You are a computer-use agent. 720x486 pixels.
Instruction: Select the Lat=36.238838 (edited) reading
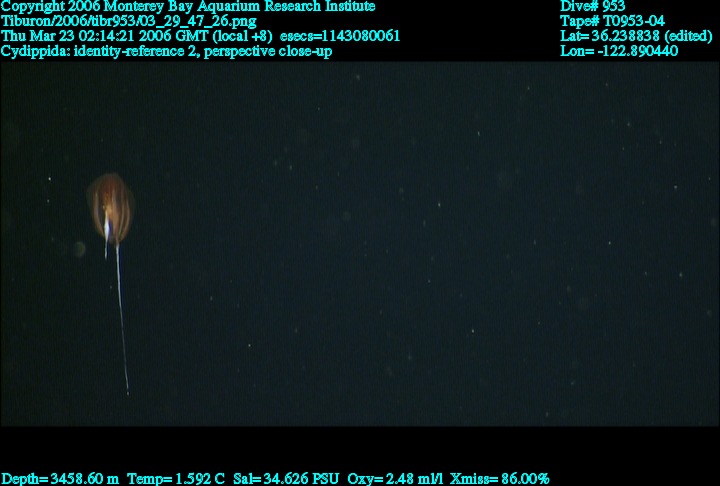click(636, 36)
